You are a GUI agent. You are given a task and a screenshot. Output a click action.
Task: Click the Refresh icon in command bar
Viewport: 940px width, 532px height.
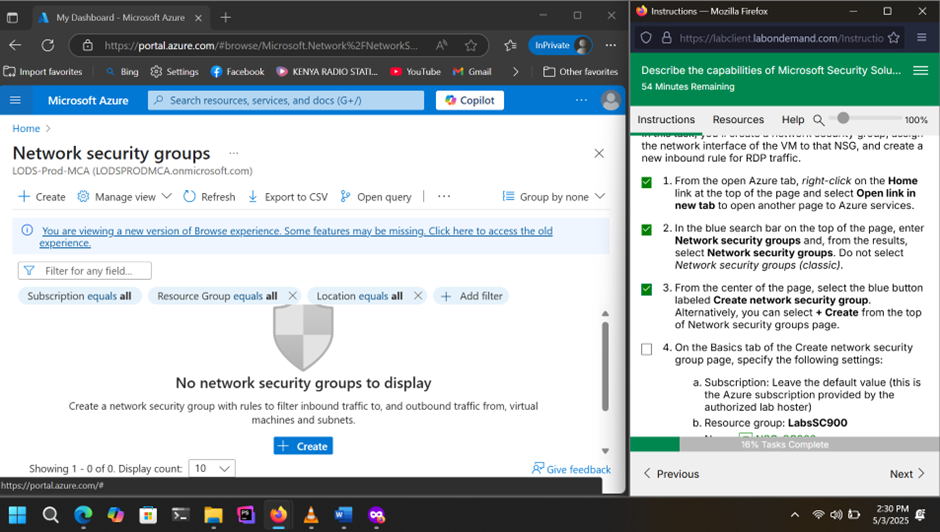pos(190,197)
